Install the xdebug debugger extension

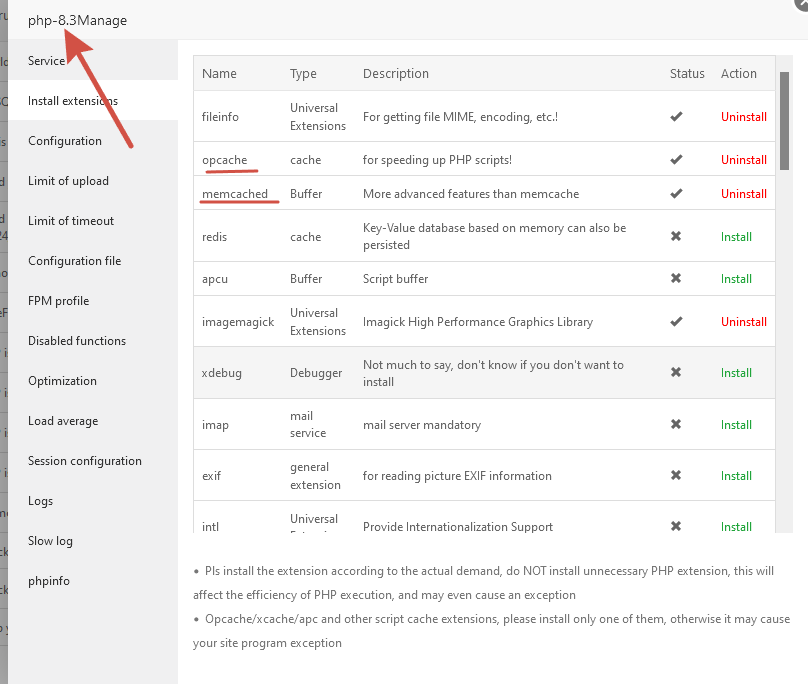click(x=736, y=373)
